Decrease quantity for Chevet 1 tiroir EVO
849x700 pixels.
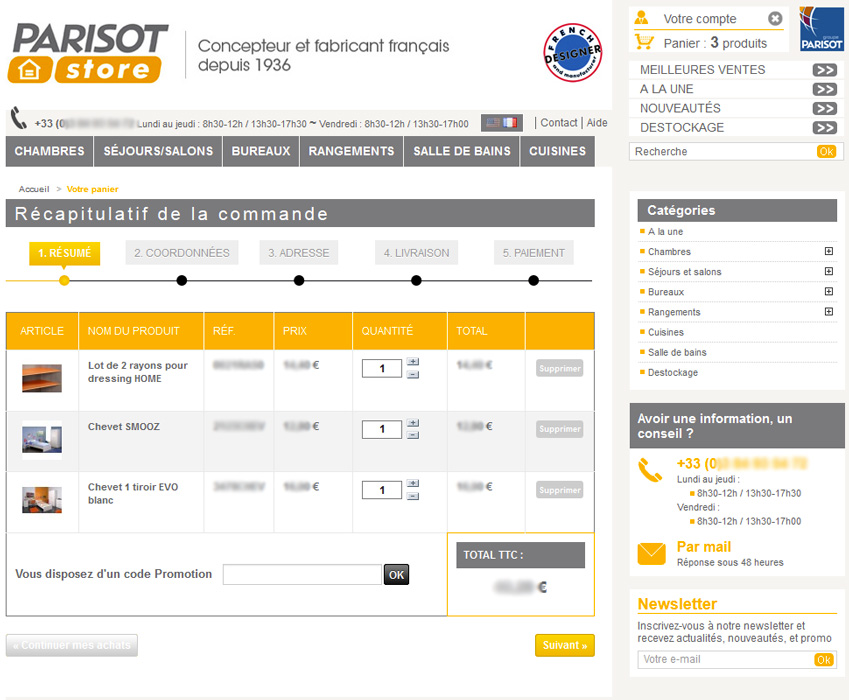click(413, 496)
